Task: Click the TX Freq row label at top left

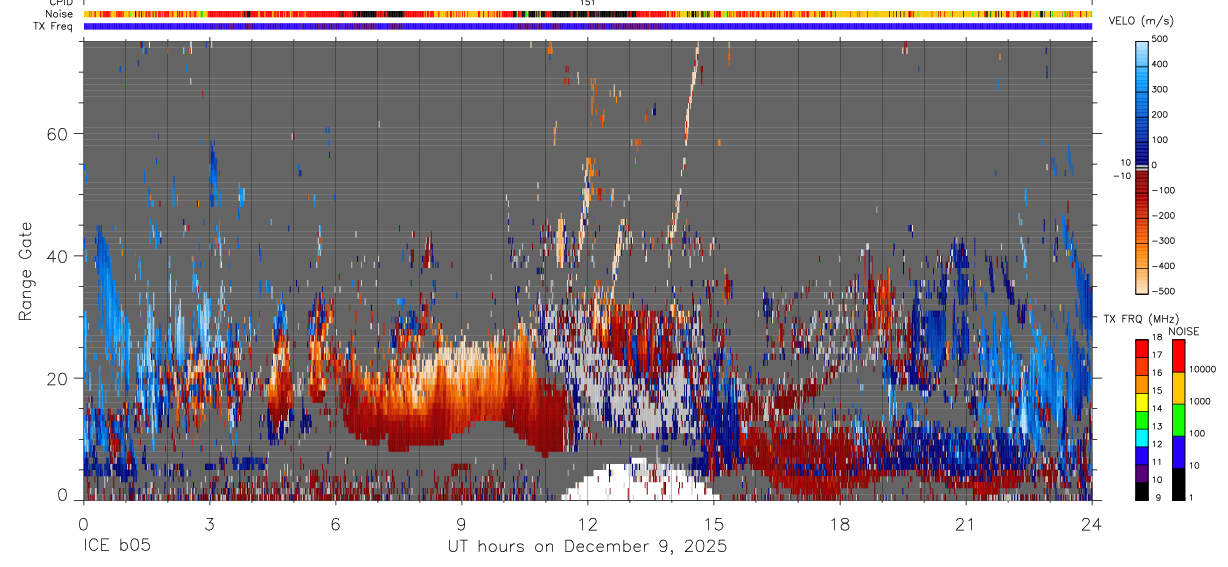Action: (x=54, y=26)
